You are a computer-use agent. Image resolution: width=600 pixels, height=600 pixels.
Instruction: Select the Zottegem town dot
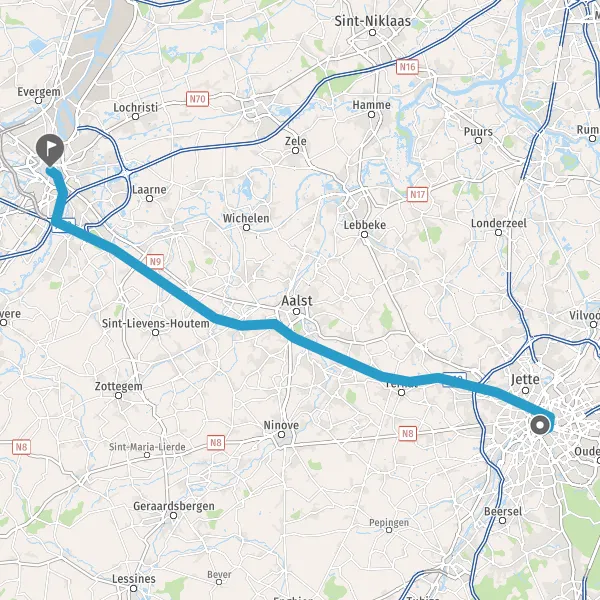click(x=119, y=395)
